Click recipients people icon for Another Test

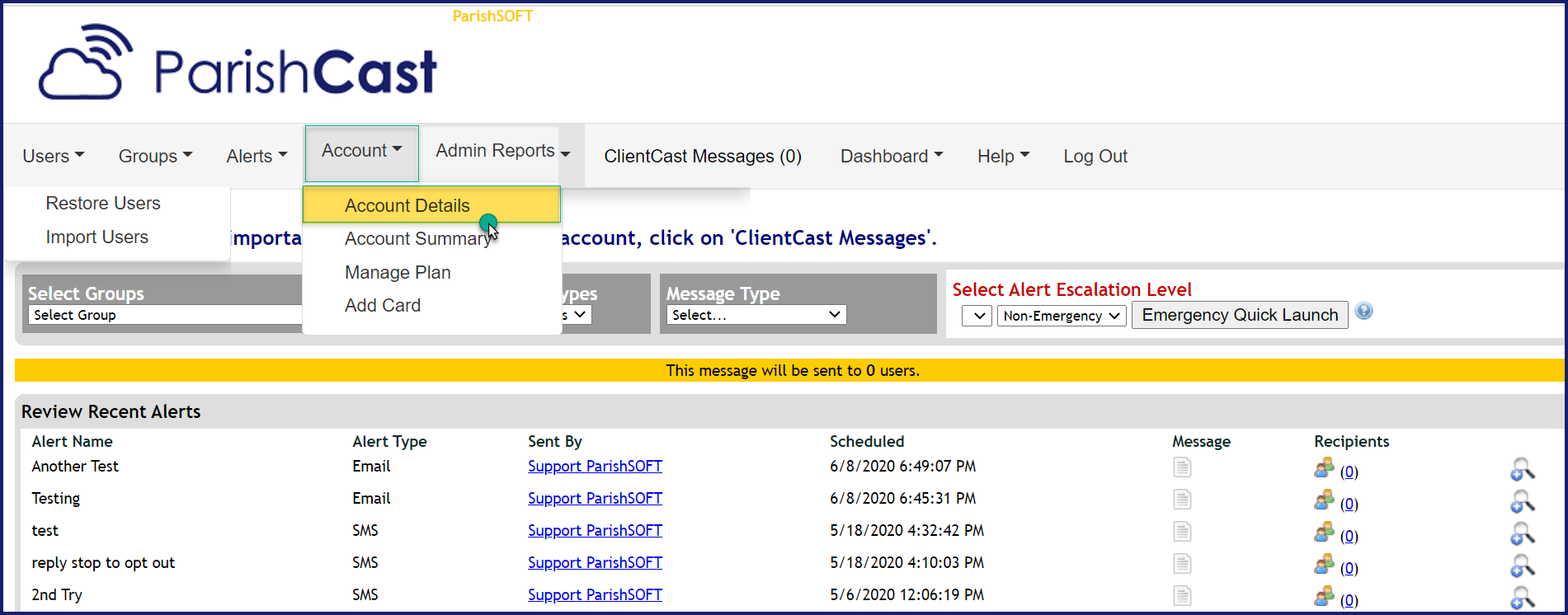coord(1324,468)
